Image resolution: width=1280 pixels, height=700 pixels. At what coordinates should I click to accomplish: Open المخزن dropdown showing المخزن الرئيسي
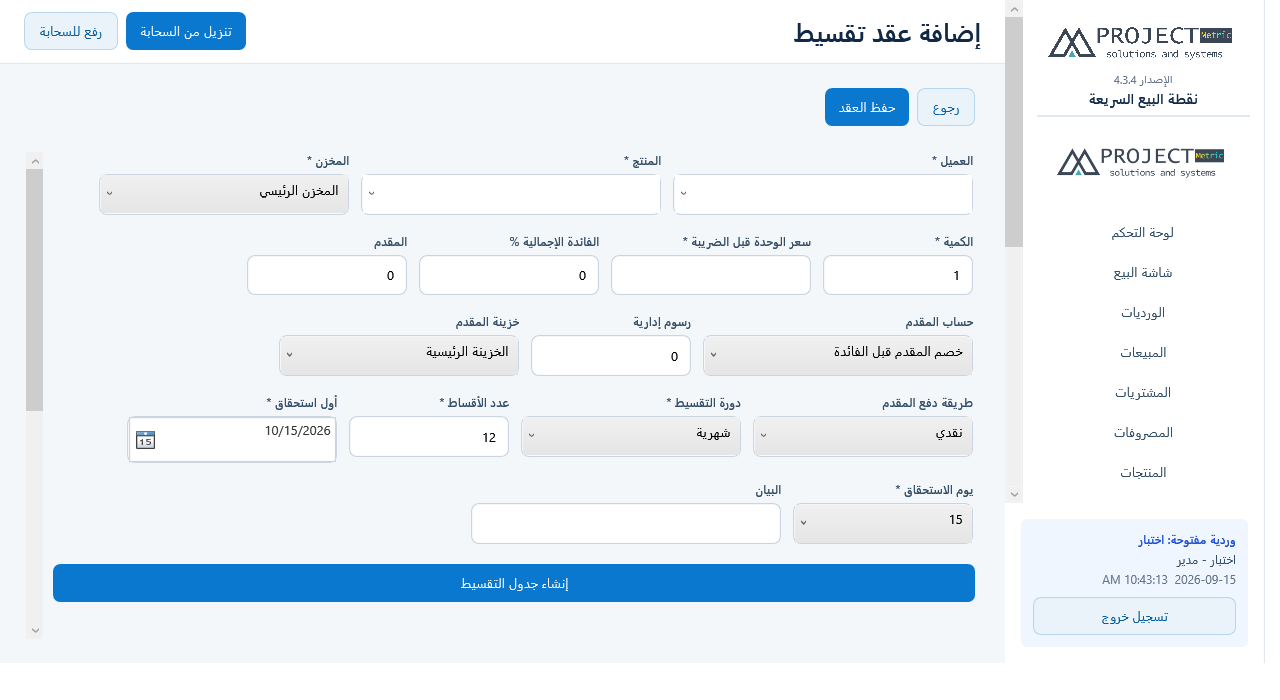[224, 194]
